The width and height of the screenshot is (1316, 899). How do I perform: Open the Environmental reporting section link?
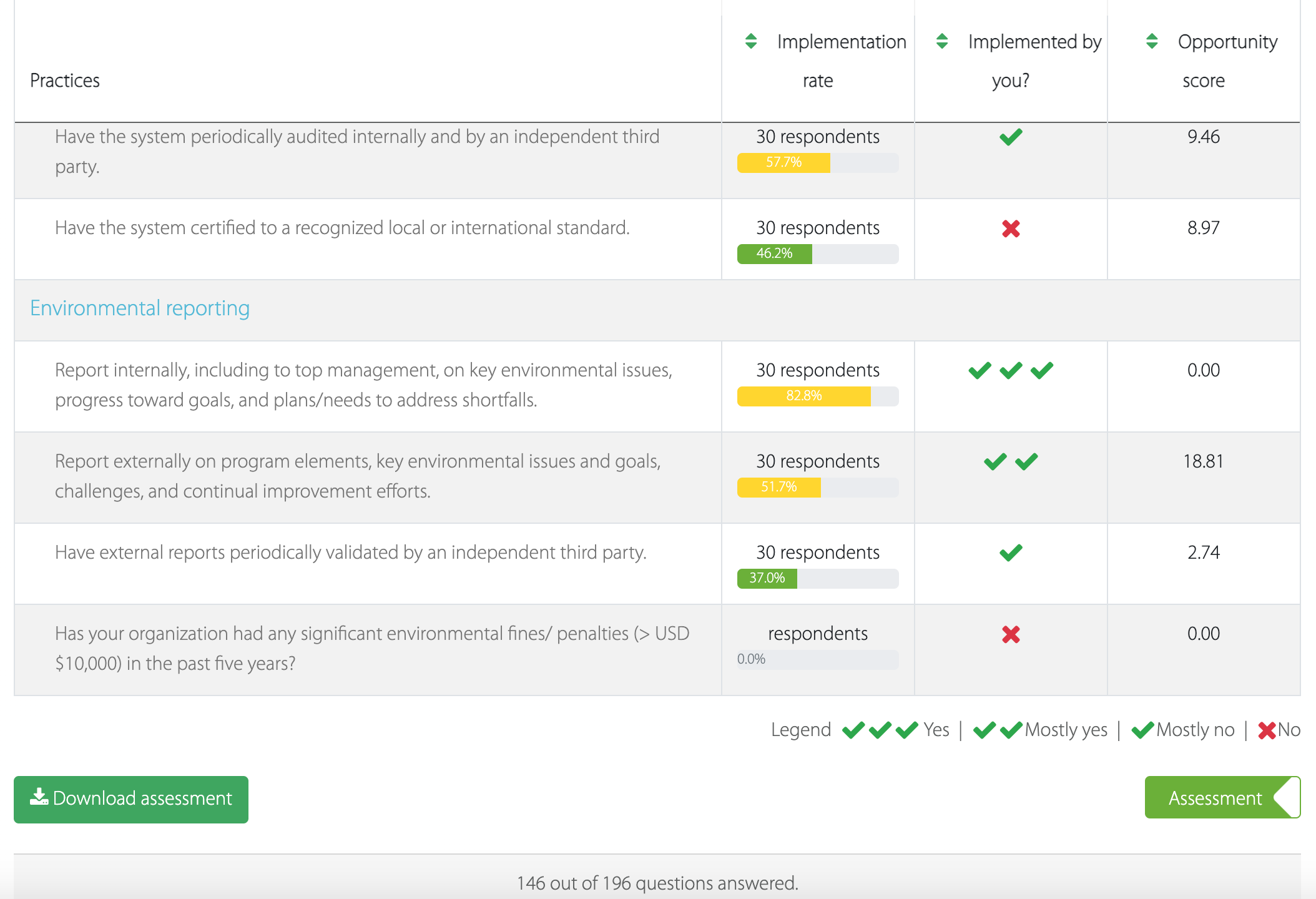click(x=140, y=308)
